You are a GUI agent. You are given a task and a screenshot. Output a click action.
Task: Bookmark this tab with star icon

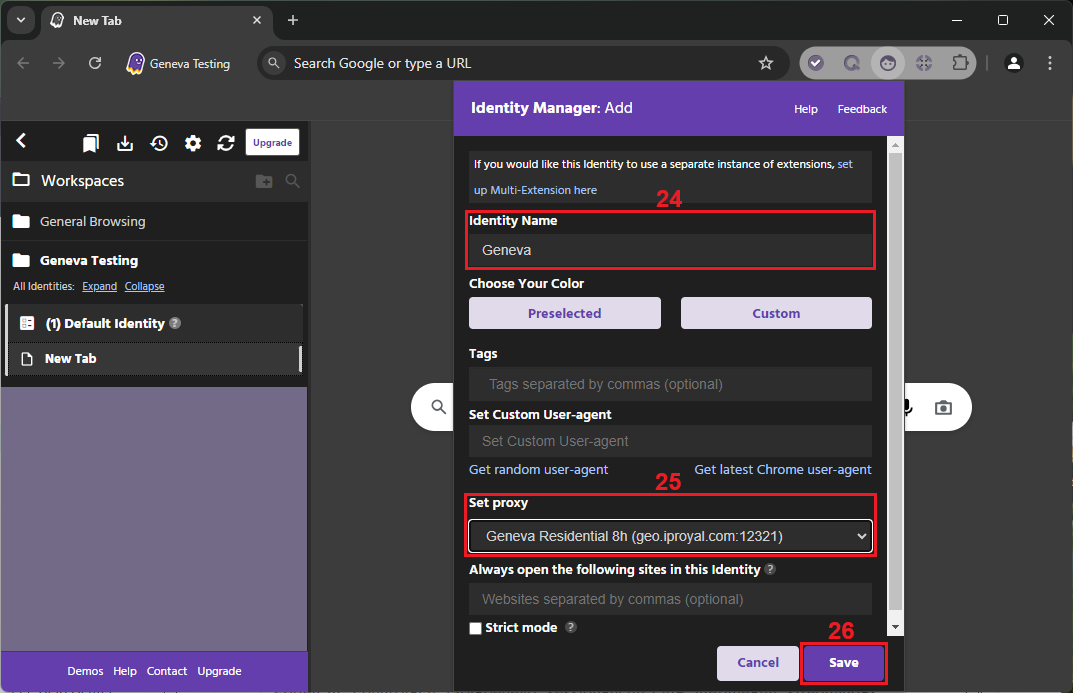766,63
